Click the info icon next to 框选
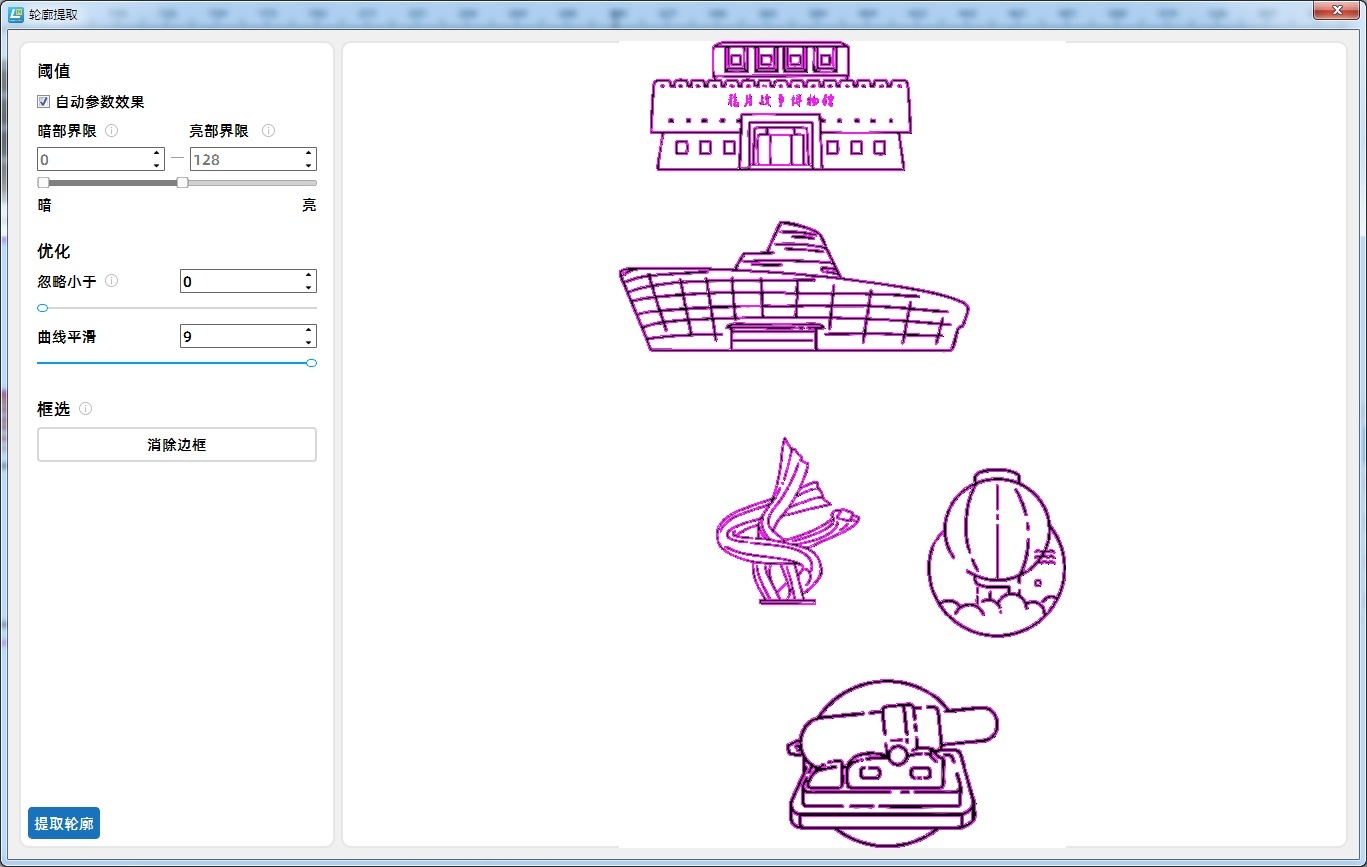Image resolution: width=1367 pixels, height=867 pixels. [86, 408]
